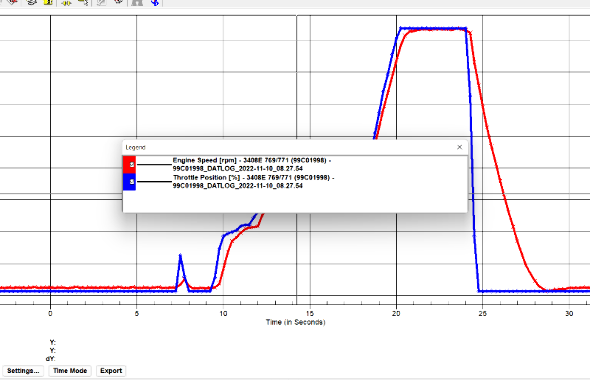Select the Throttle Position [%] legend entry text
Screen dimensions: 590x380
point(253,182)
